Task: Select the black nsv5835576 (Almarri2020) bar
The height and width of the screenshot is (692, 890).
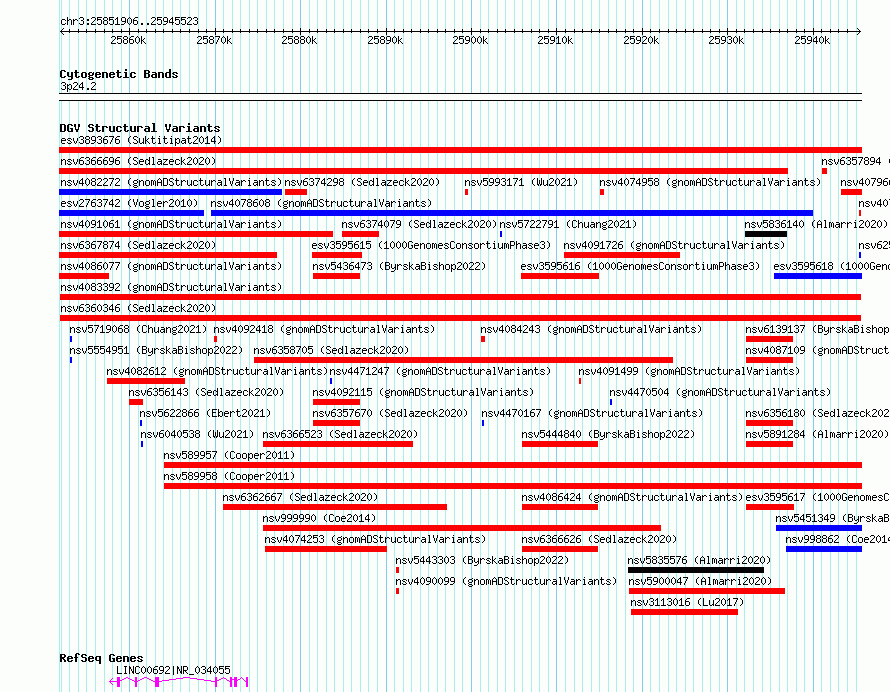Action: (696, 570)
